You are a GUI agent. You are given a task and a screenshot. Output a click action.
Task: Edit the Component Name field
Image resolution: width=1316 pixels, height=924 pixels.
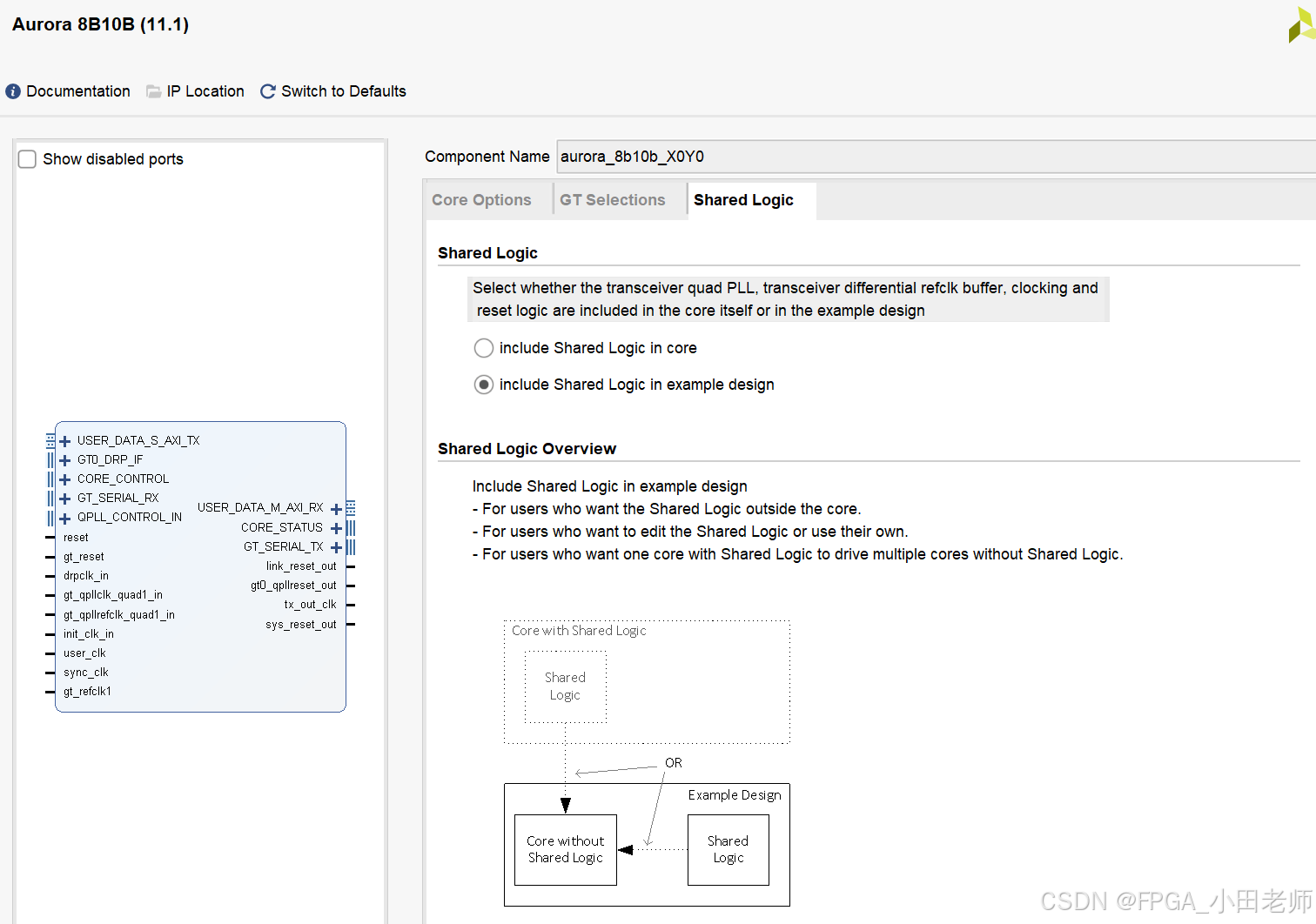pyautogui.click(x=936, y=157)
